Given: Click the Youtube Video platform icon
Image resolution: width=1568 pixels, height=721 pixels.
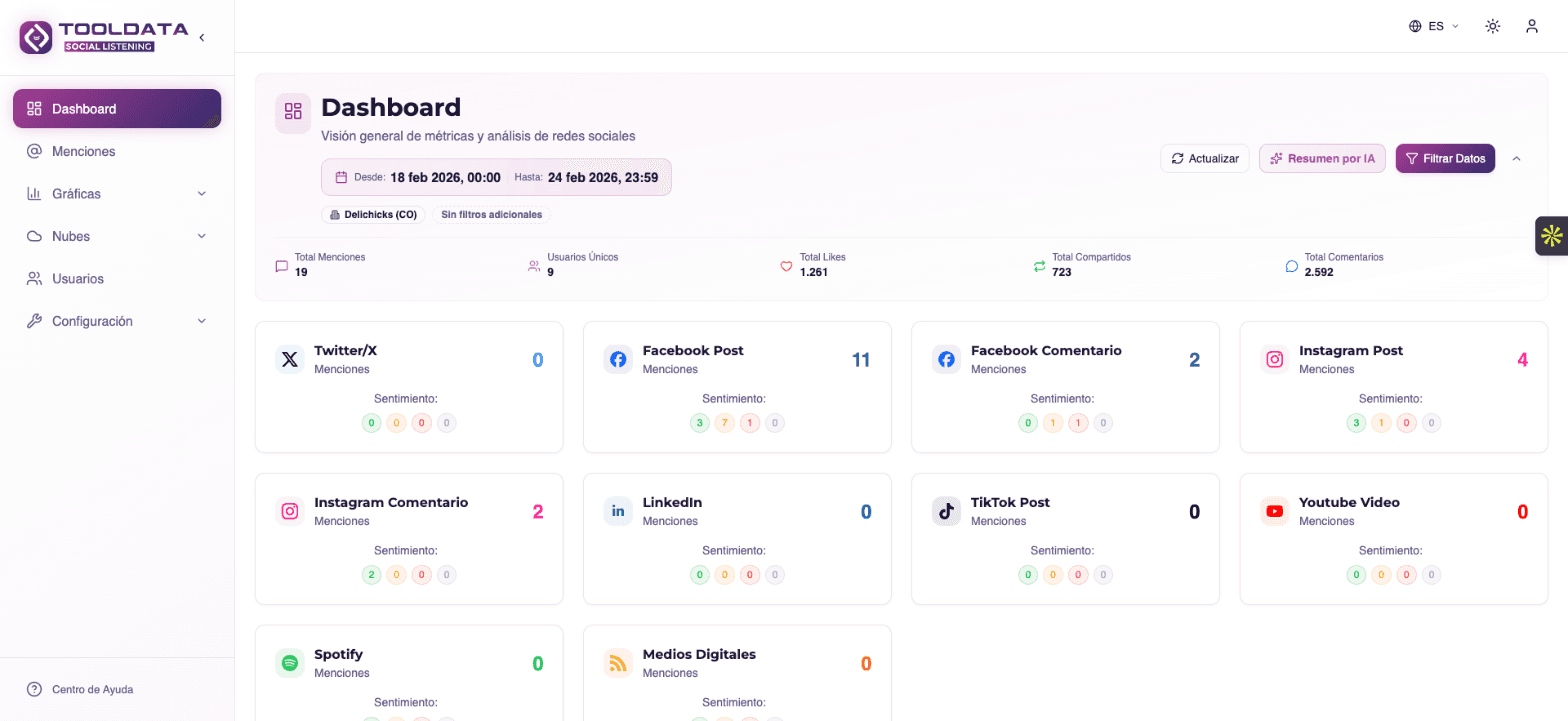Looking at the screenshot, I should [x=1274, y=511].
